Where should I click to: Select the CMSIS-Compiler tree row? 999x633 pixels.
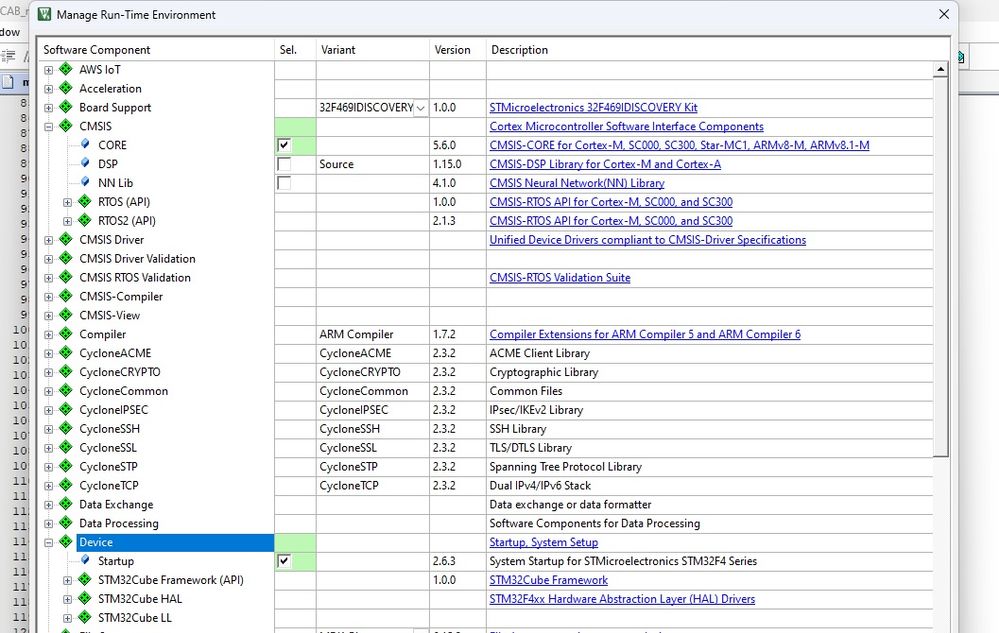120,297
